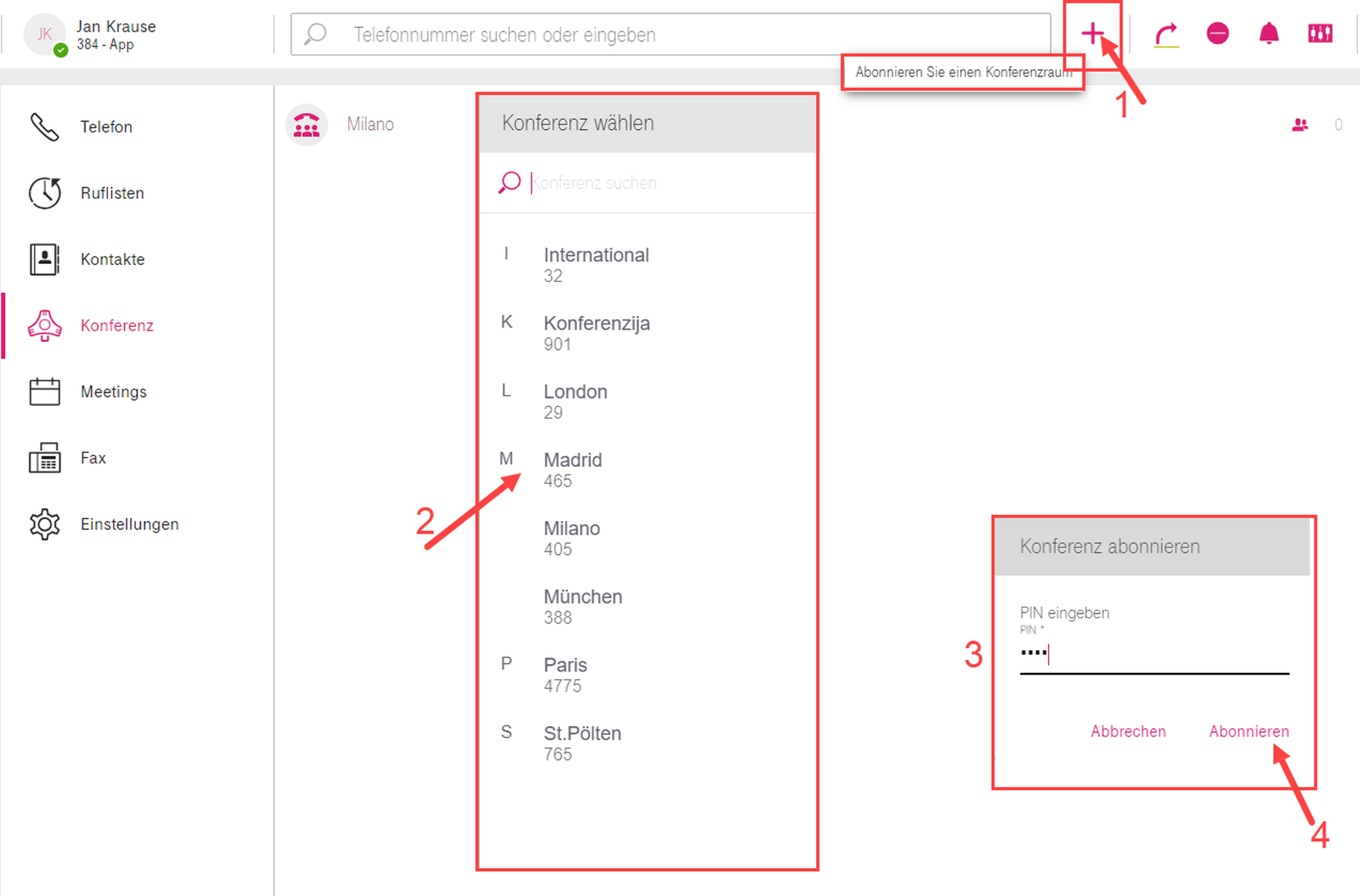1360x896 pixels.
Task: Open the mixer settings icon in header
Action: pyautogui.click(x=1320, y=33)
